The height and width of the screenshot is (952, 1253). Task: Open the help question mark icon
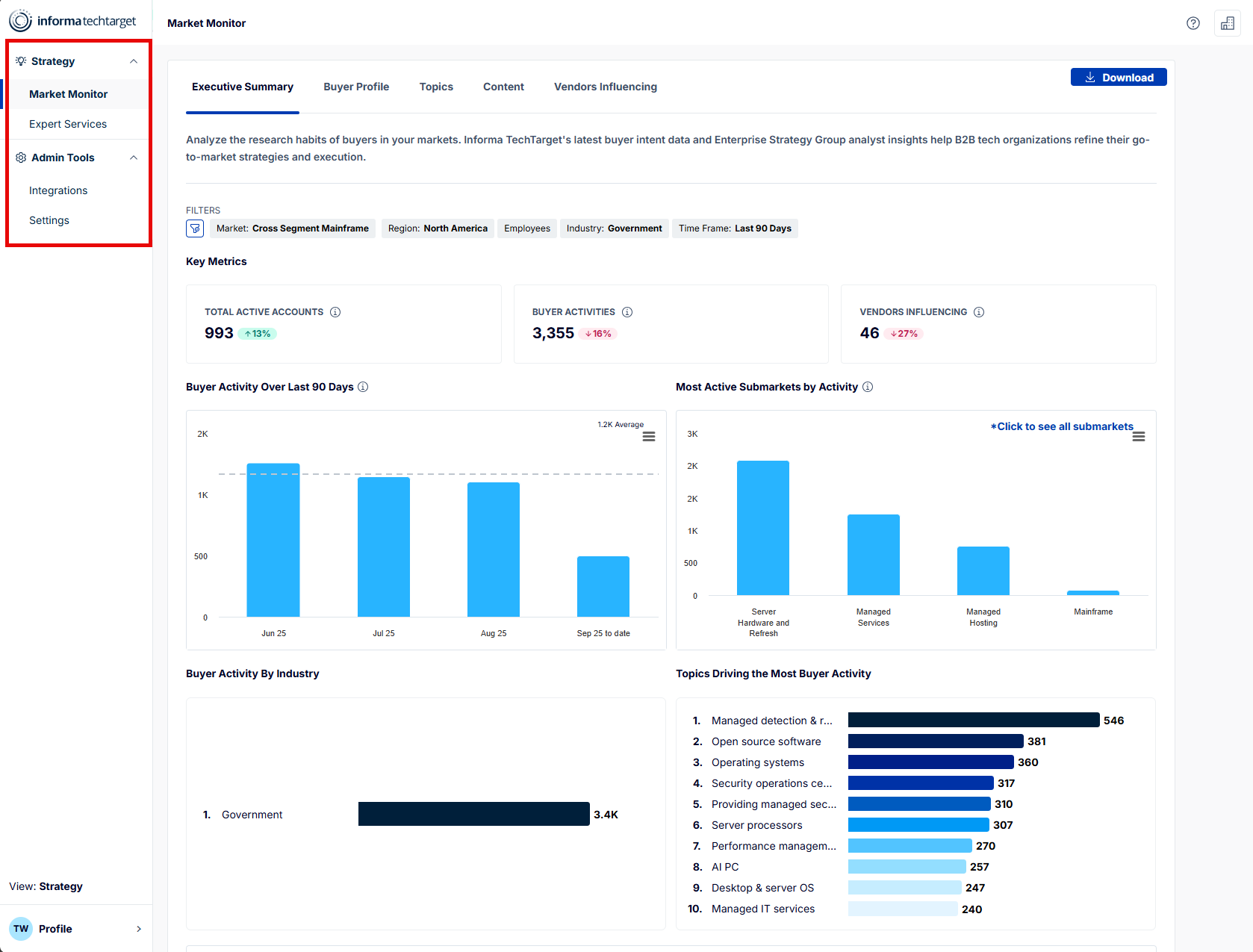[1193, 23]
